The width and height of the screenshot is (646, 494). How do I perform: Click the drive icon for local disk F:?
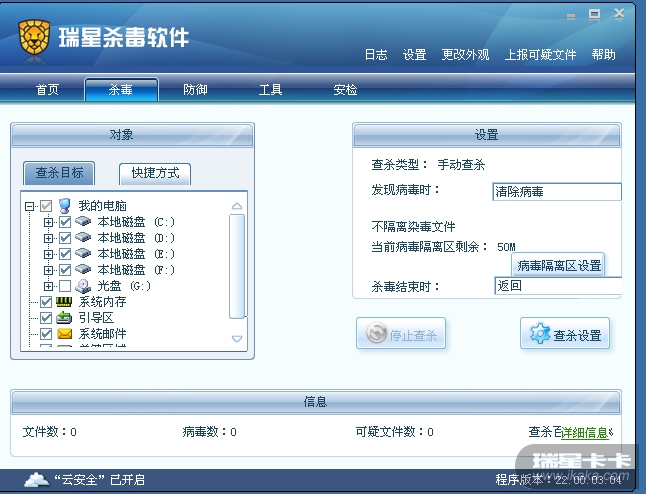(83, 269)
